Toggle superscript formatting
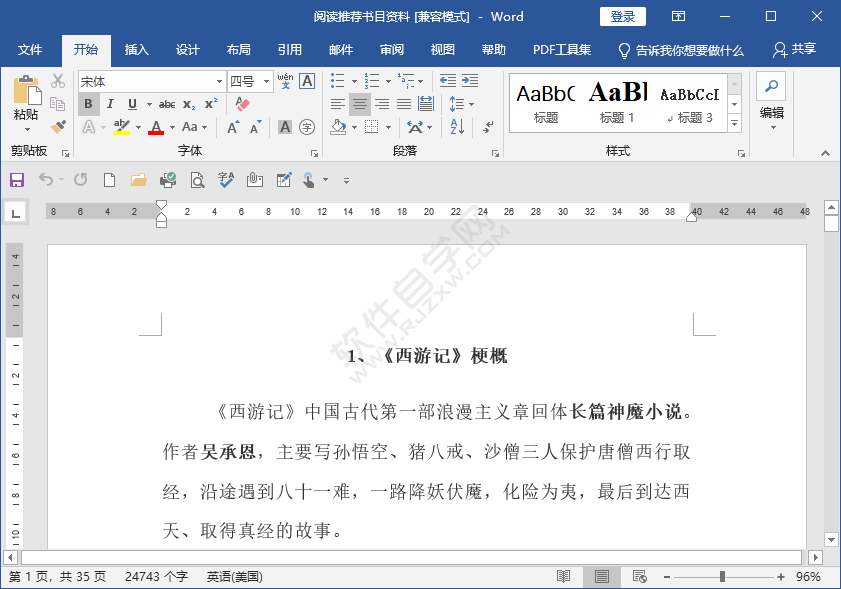Viewport: 841px width, 589px height. tap(211, 104)
